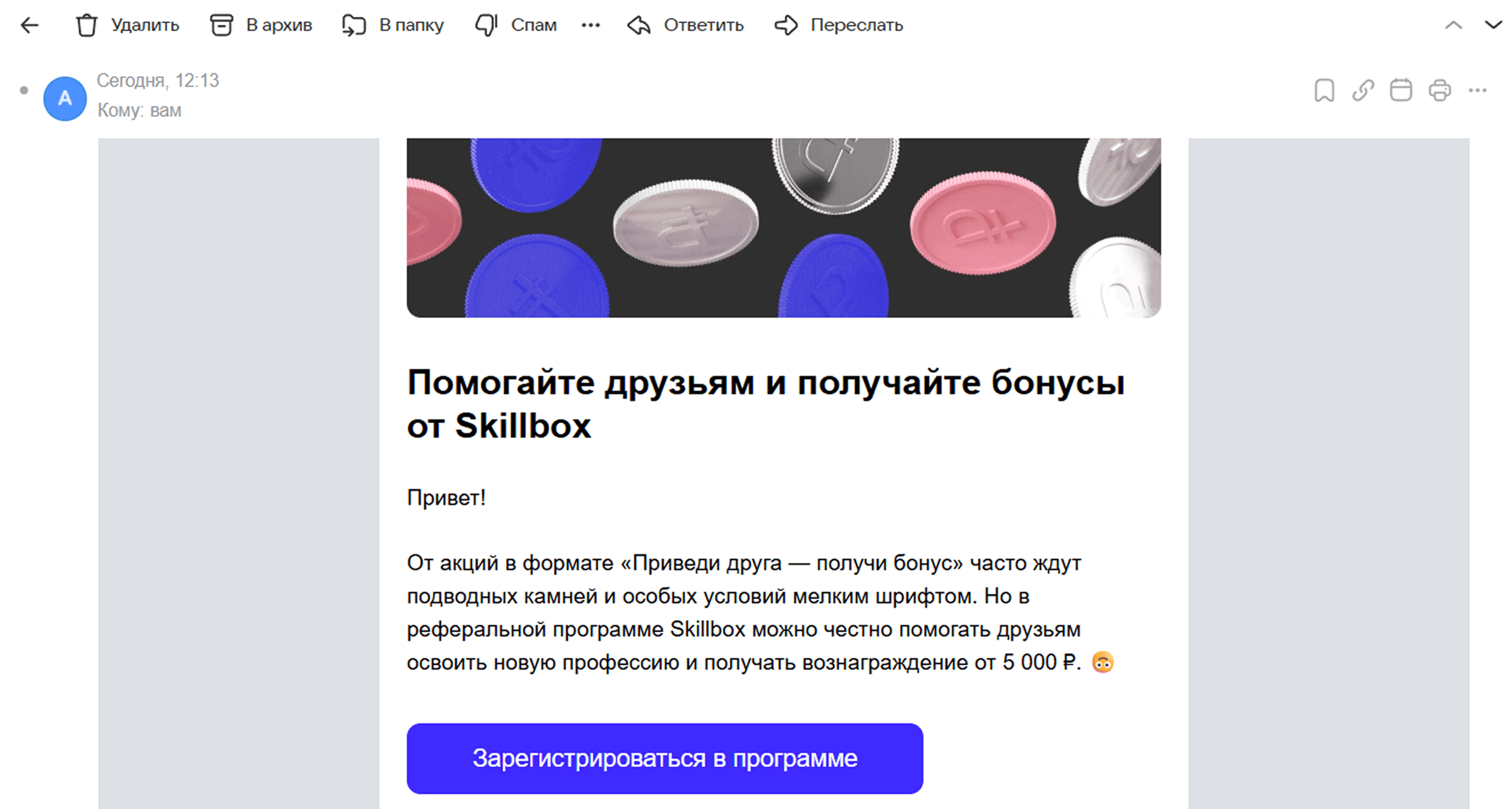Copy the message link with chain icon

1363,90
